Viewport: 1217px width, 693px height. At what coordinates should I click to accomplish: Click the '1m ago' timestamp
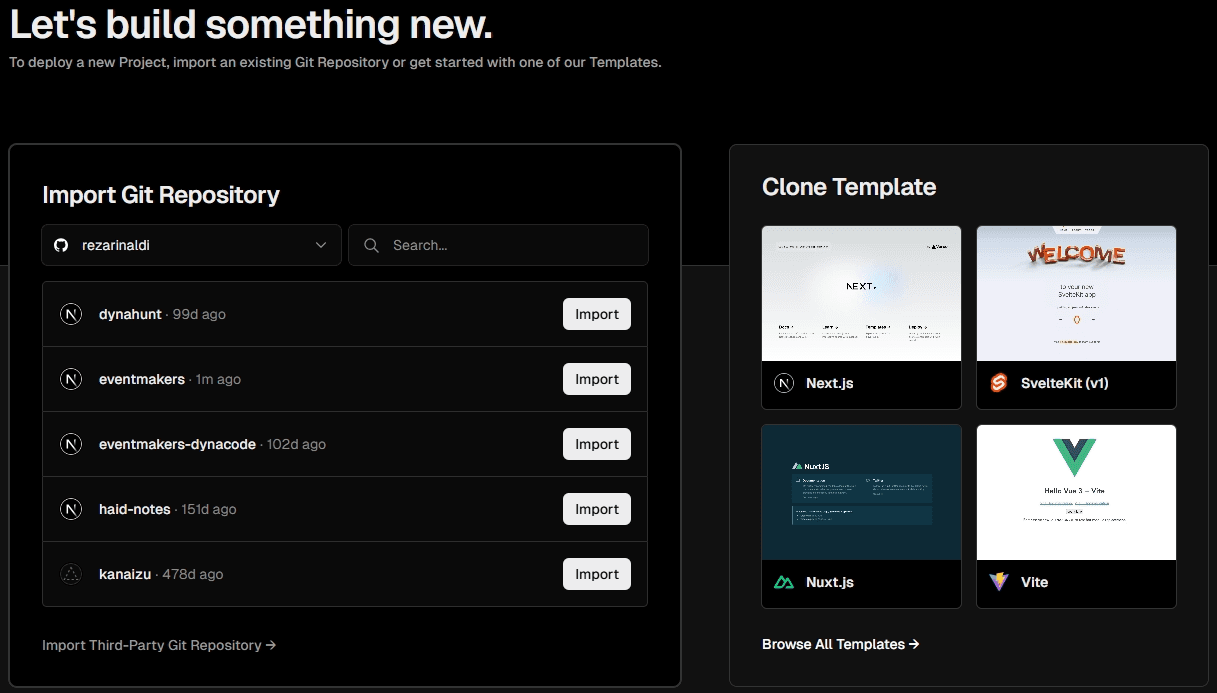(218, 379)
